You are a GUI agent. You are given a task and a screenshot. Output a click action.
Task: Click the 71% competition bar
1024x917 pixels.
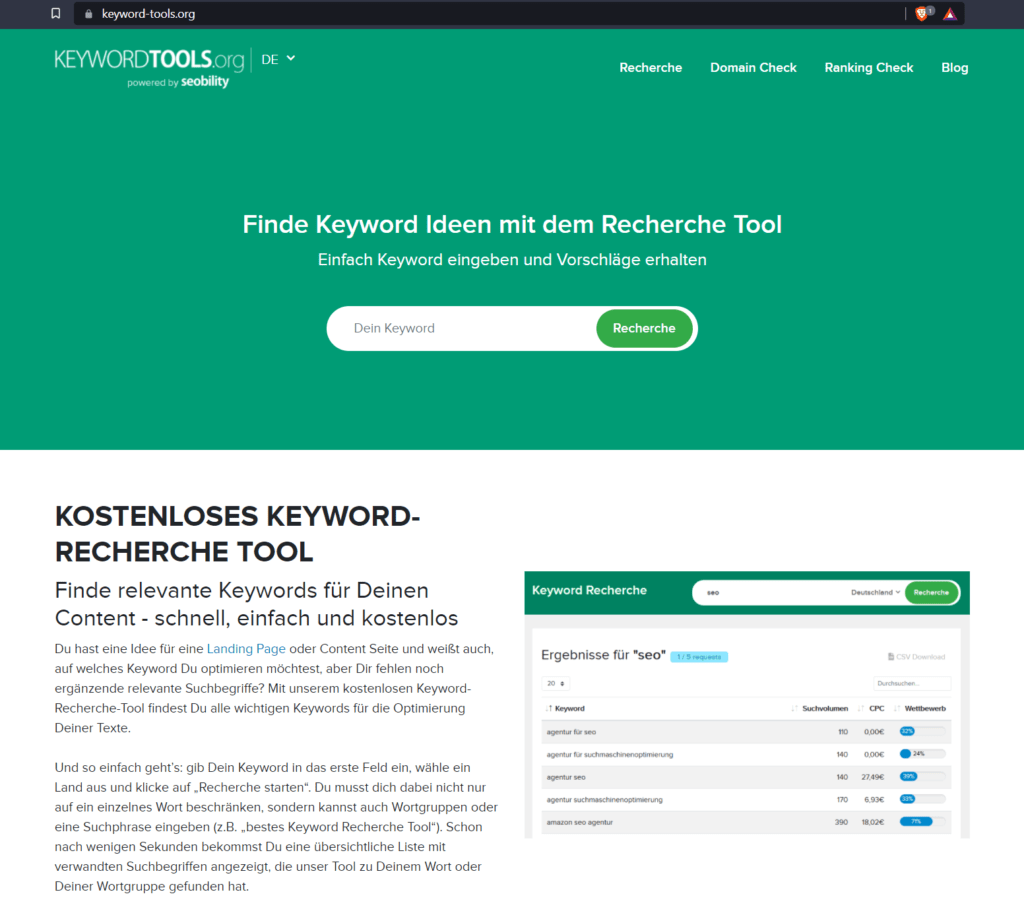(x=922, y=822)
